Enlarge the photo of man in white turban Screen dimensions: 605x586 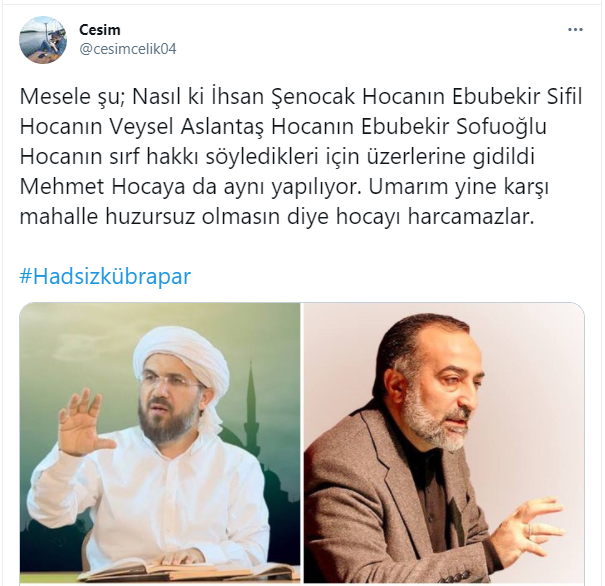(160, 443)
